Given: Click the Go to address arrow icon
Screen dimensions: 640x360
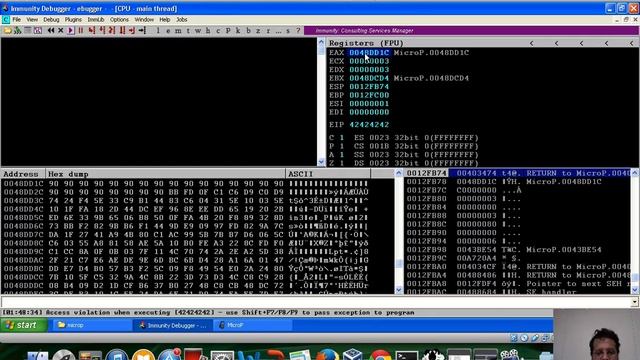Looking at the screenshot, I should 142,31.
